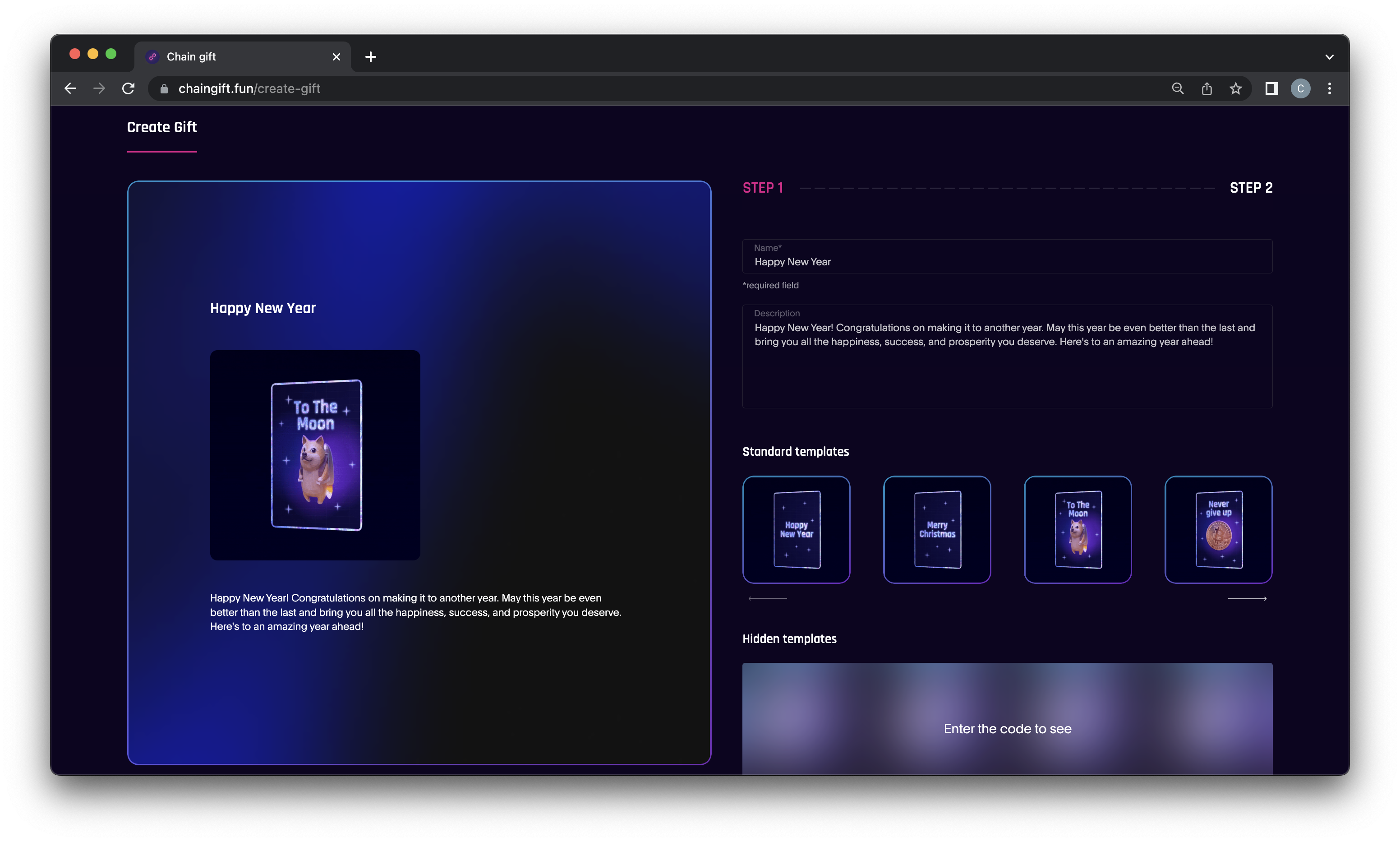Open the Chrome three-dot menu
This screenshot has height=842, width=1400.
click(1329, 88)
